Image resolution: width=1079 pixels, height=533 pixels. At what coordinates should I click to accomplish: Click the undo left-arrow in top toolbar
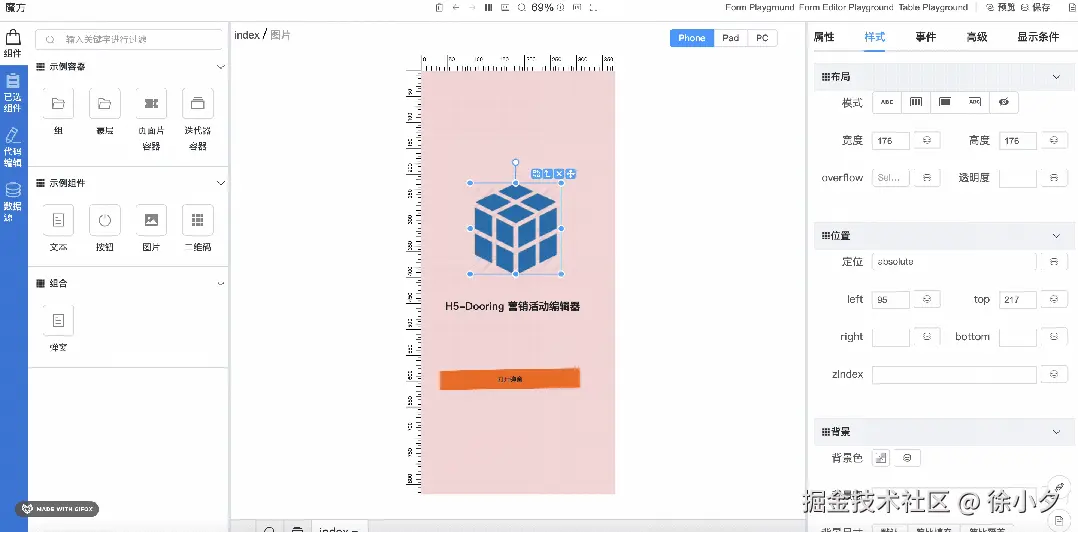(x=456, y=8)
